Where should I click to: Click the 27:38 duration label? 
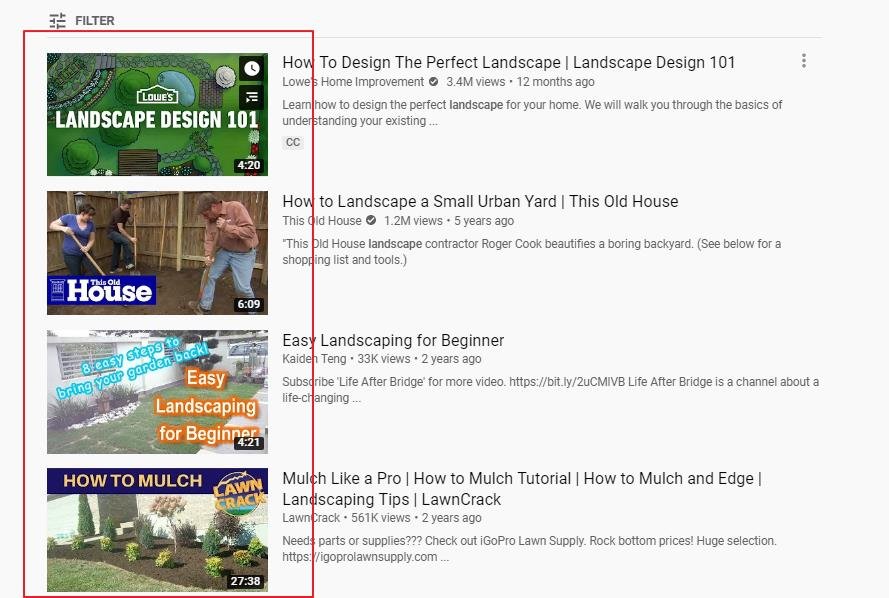[245, 581]
